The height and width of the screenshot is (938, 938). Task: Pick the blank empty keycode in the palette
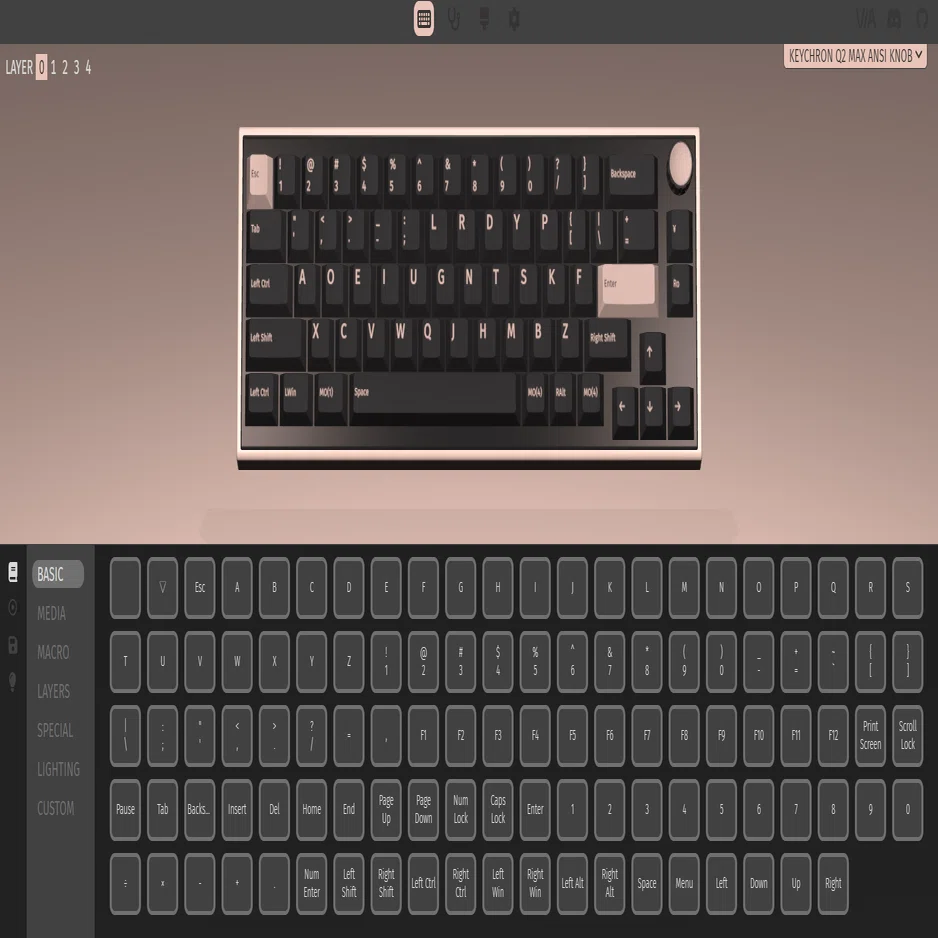(x=126, y=587)
